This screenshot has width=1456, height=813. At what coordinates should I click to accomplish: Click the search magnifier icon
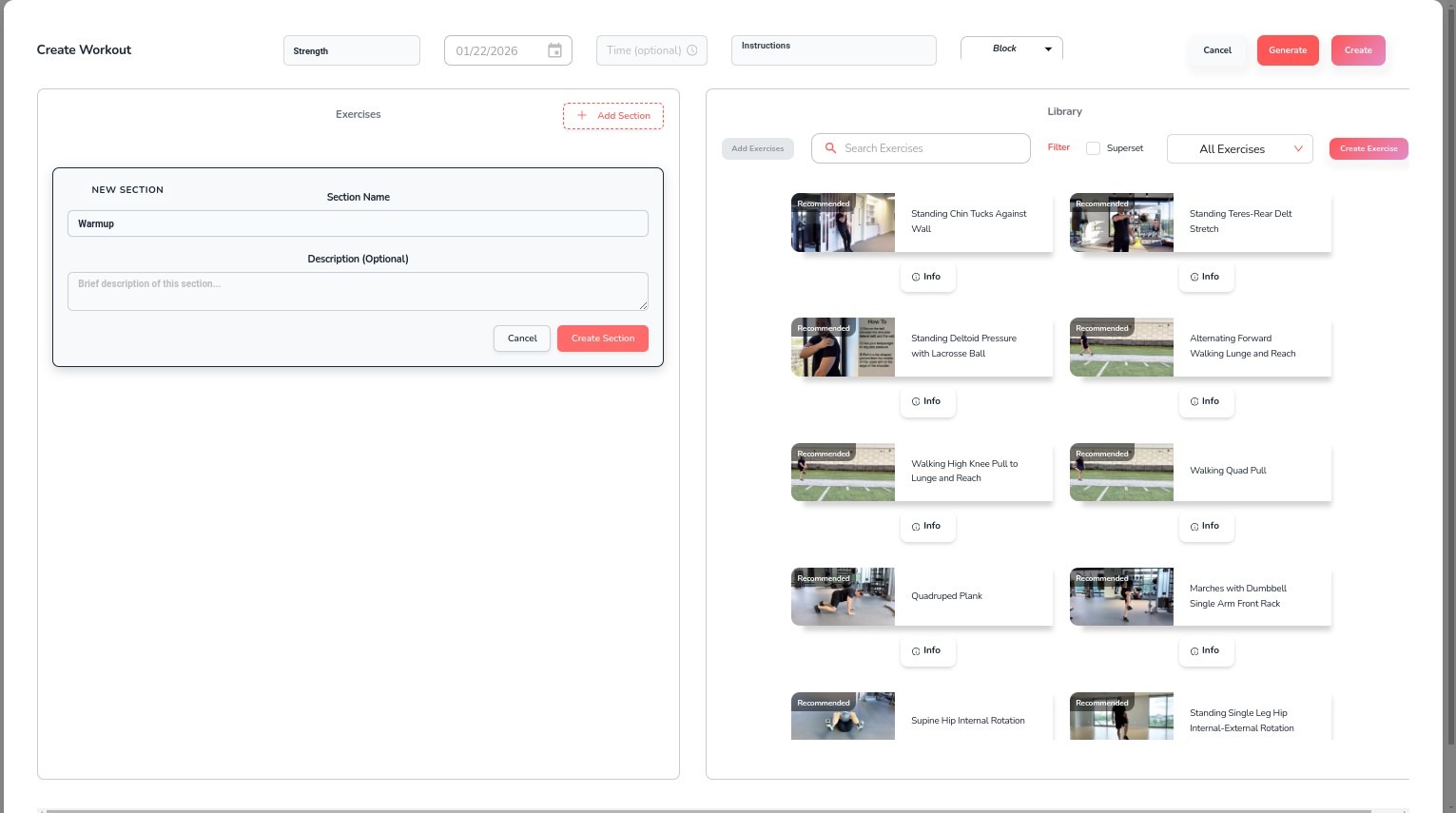point(830,148)
